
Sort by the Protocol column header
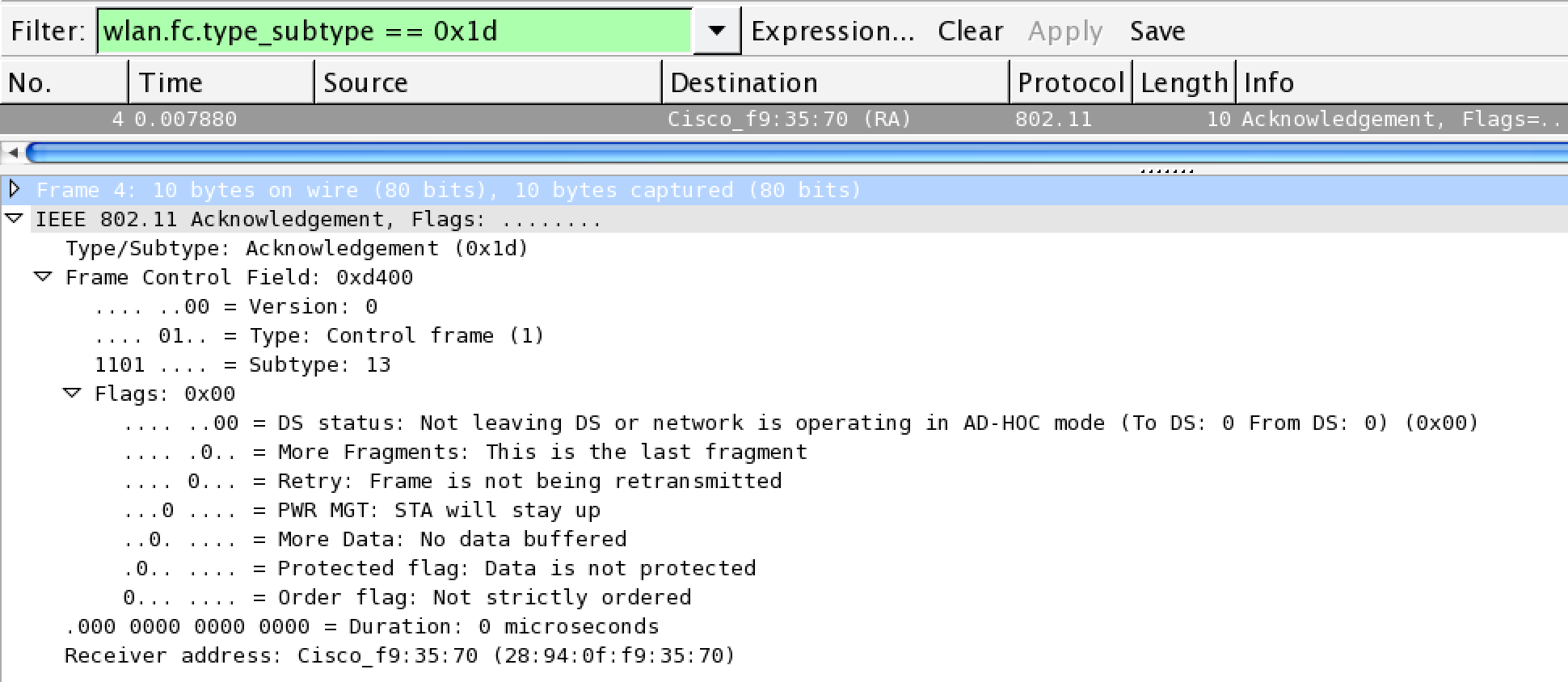(1071, 82)
